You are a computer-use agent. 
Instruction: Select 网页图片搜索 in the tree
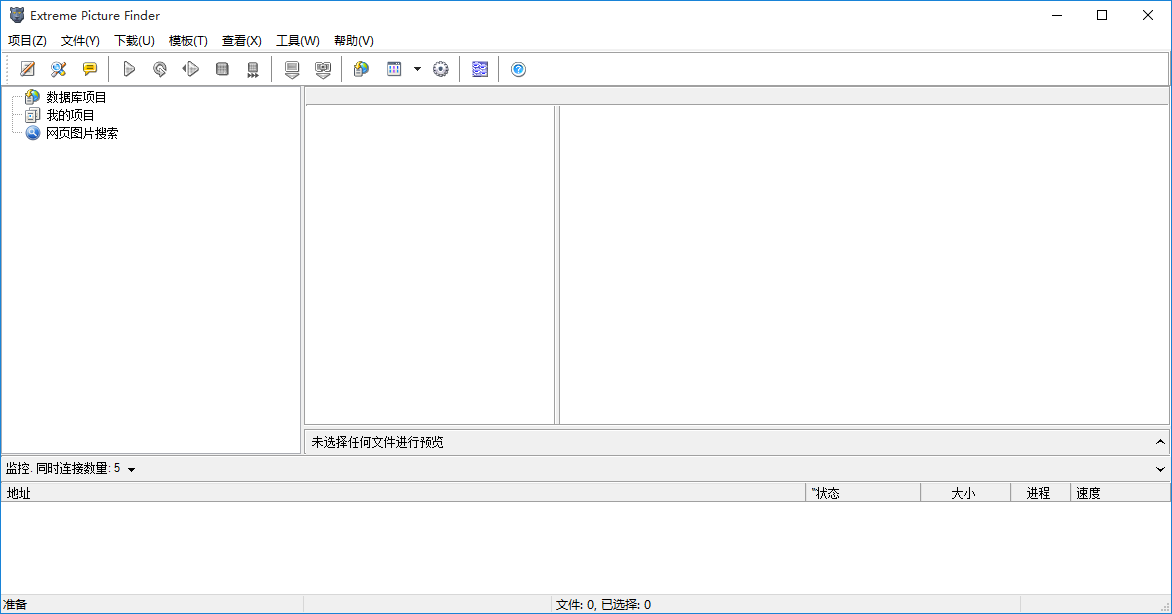click(82, 133)
